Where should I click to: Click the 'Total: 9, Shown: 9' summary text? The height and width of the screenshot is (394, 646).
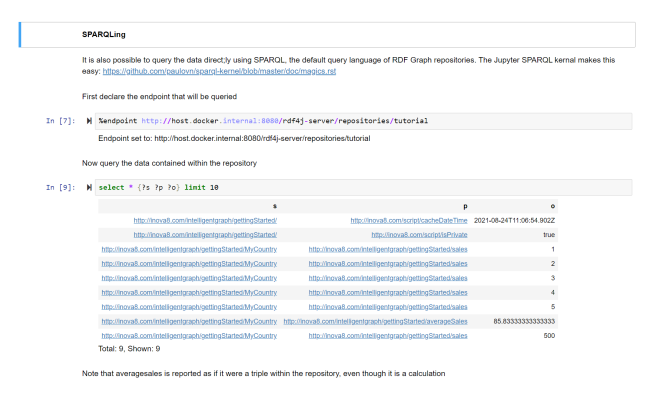[x=129, y=349]
